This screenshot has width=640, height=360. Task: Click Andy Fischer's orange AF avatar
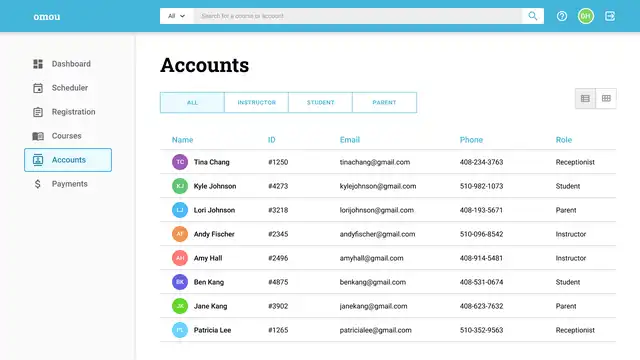click(180, 234)
